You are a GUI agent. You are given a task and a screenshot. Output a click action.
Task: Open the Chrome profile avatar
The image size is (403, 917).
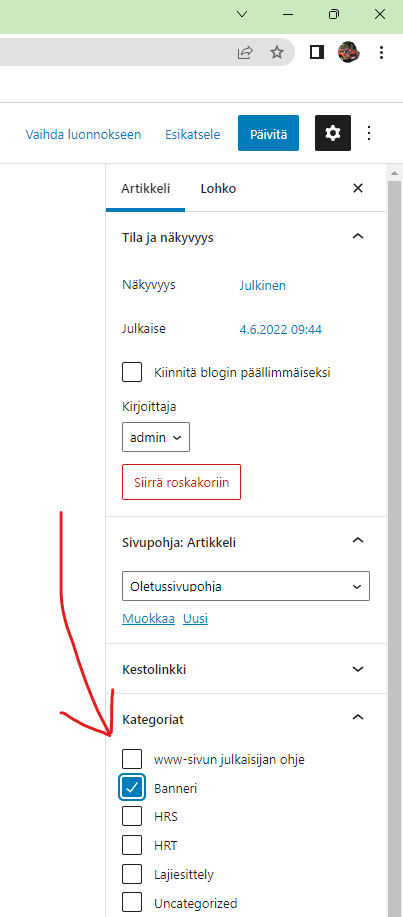click(x=349, y=53)
